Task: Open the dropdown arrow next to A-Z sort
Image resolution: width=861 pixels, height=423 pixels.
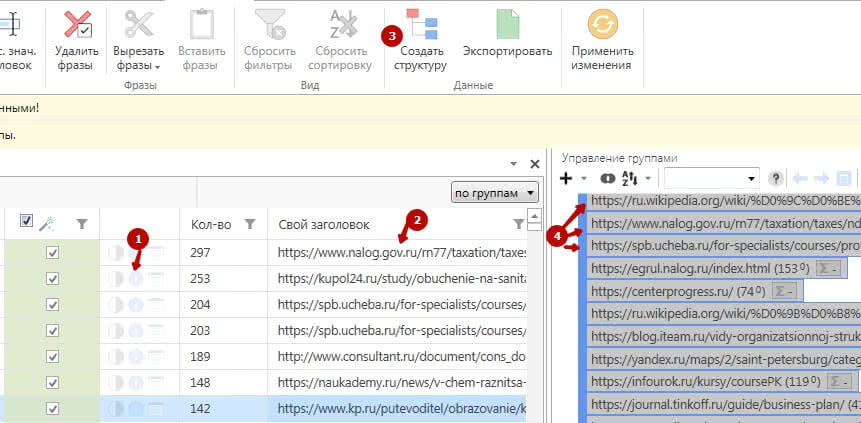Action: click(x=648, y=179)
